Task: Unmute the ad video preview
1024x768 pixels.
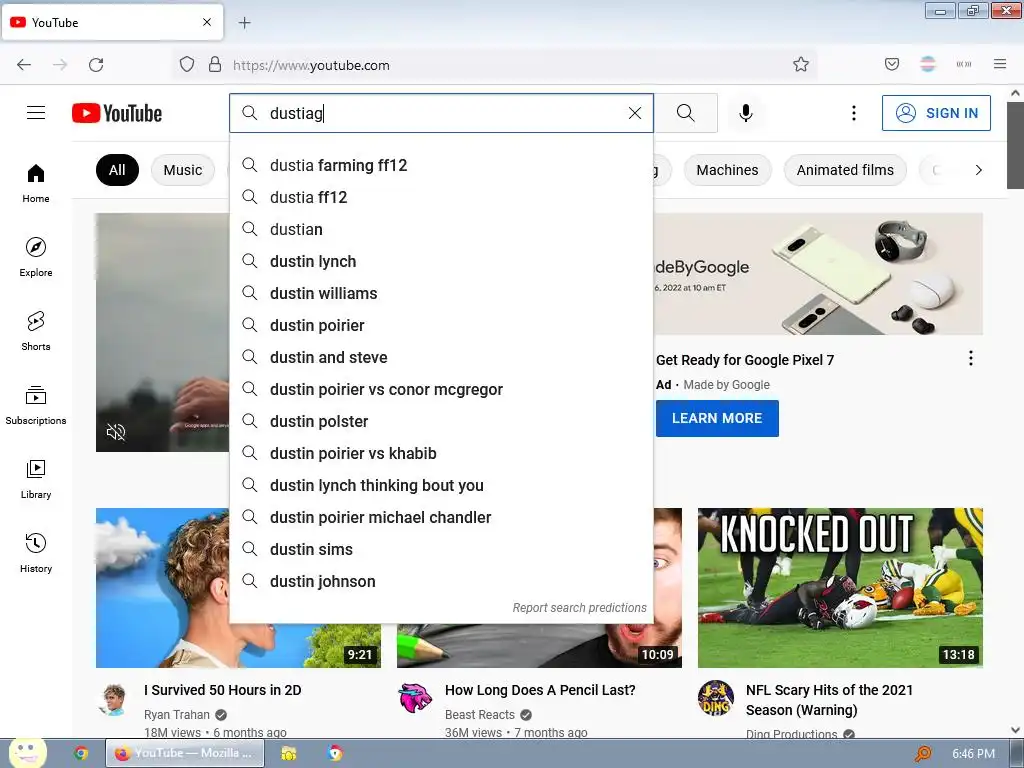Action: 116,432
